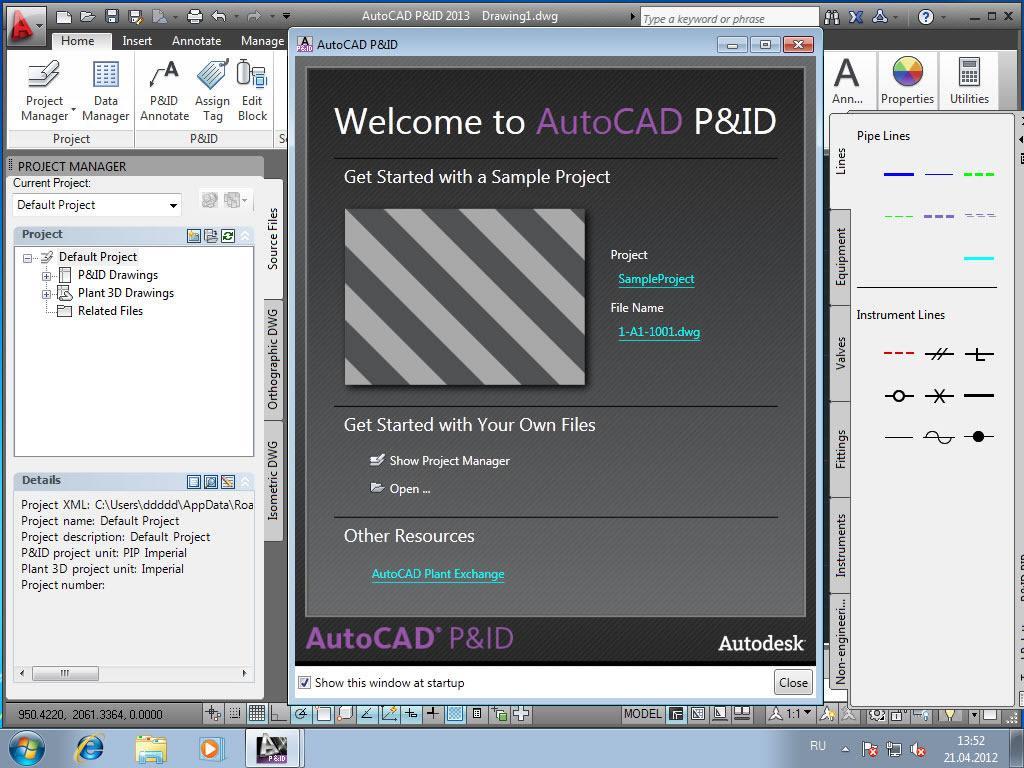Screen dimensions: 1024x768
Task: Click the copy drawing to project icon
Action: coord(211,236)
